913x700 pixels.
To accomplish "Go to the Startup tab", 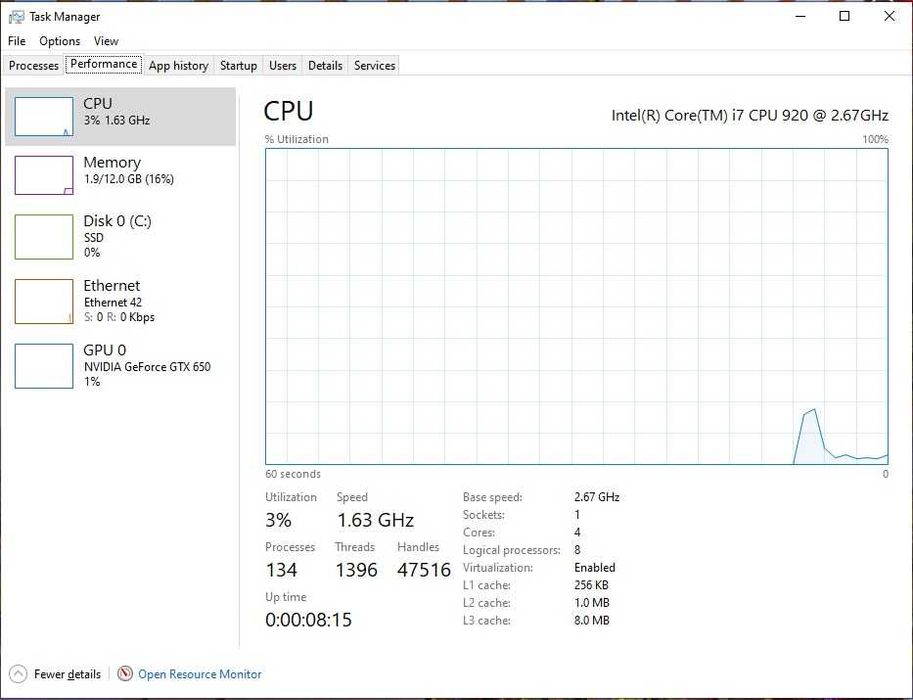I will pyautogui.click(x=238, y=66).
